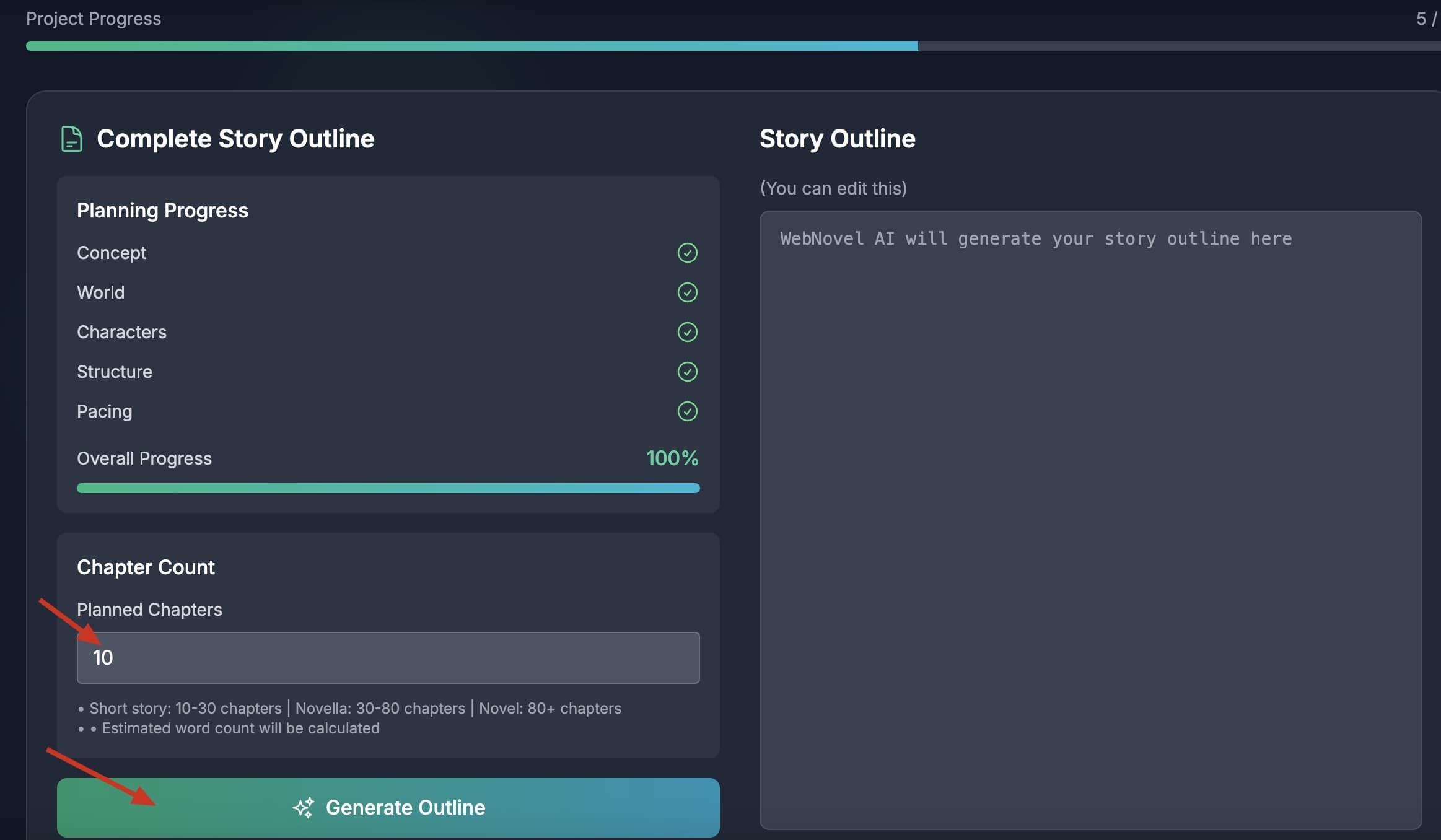
Task: Click the World completed checkmark icon
Action: (x=687, y=292)
